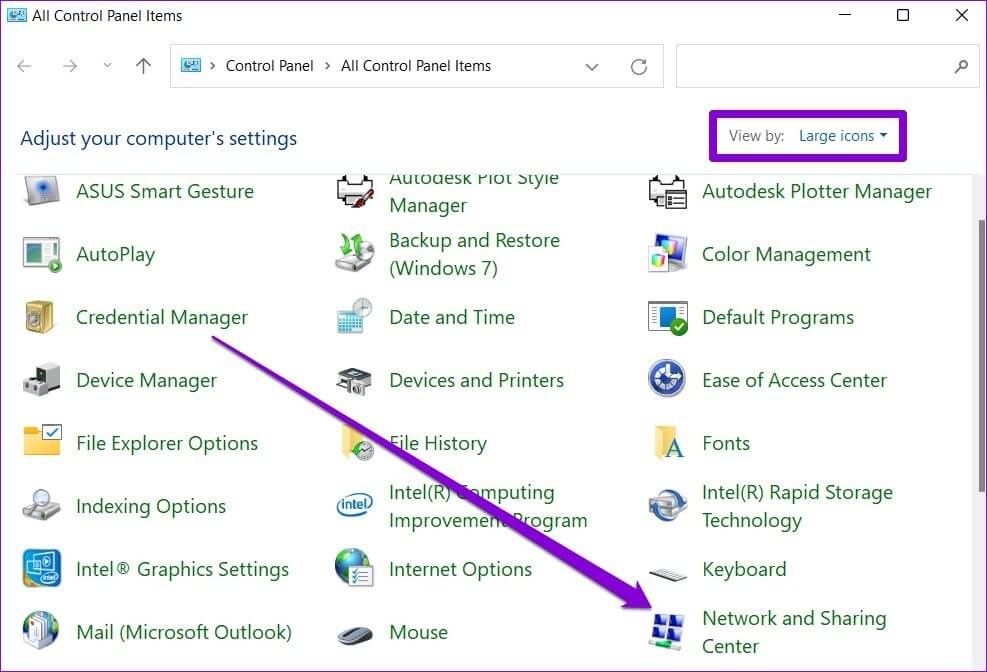This screenshot has width=987, height=672.
Task: Open the Intel Graphics Settings link
Action: click(x=183, y=569)
